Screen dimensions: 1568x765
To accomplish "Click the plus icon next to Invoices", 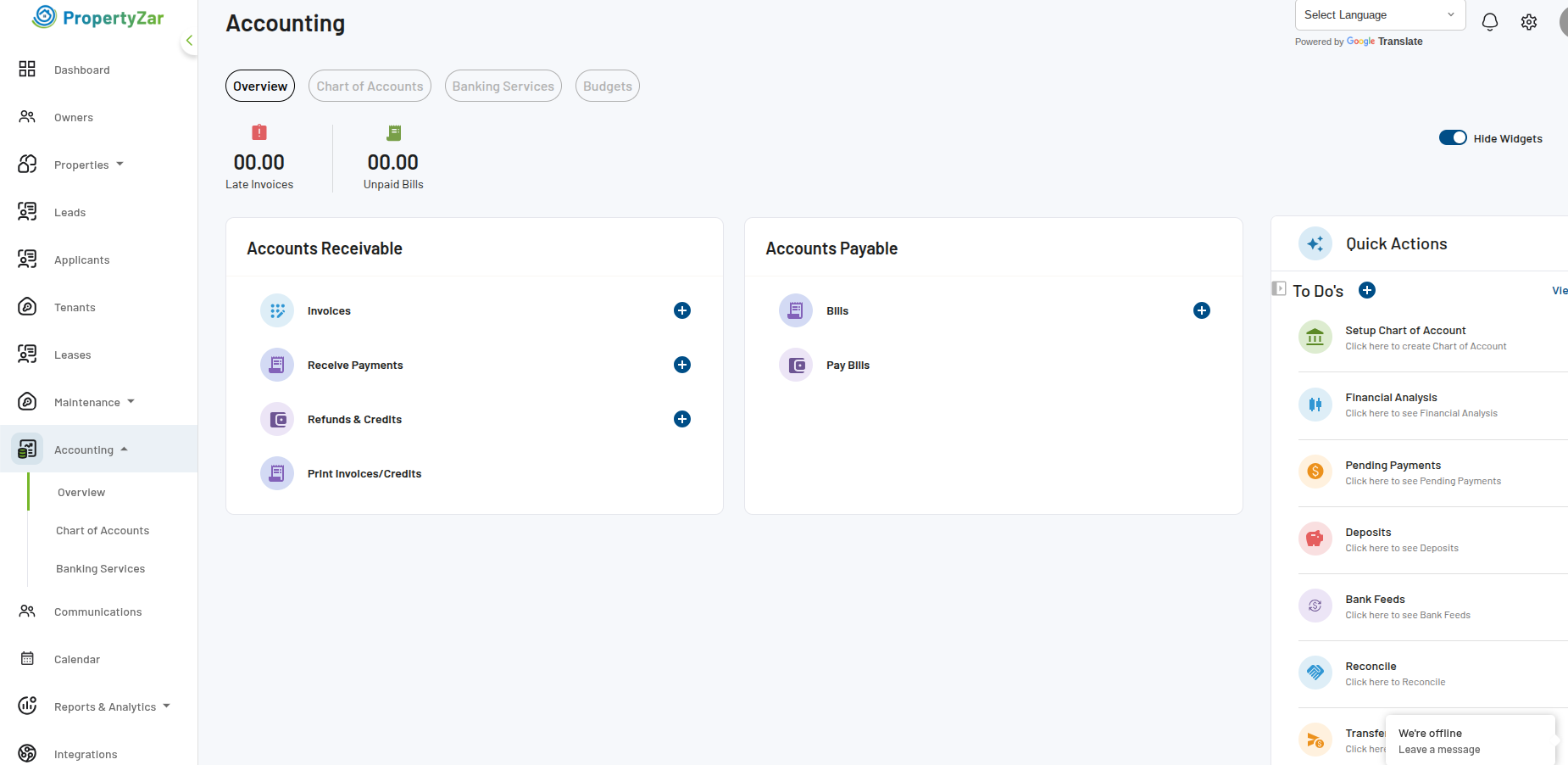I will [681, 310].
